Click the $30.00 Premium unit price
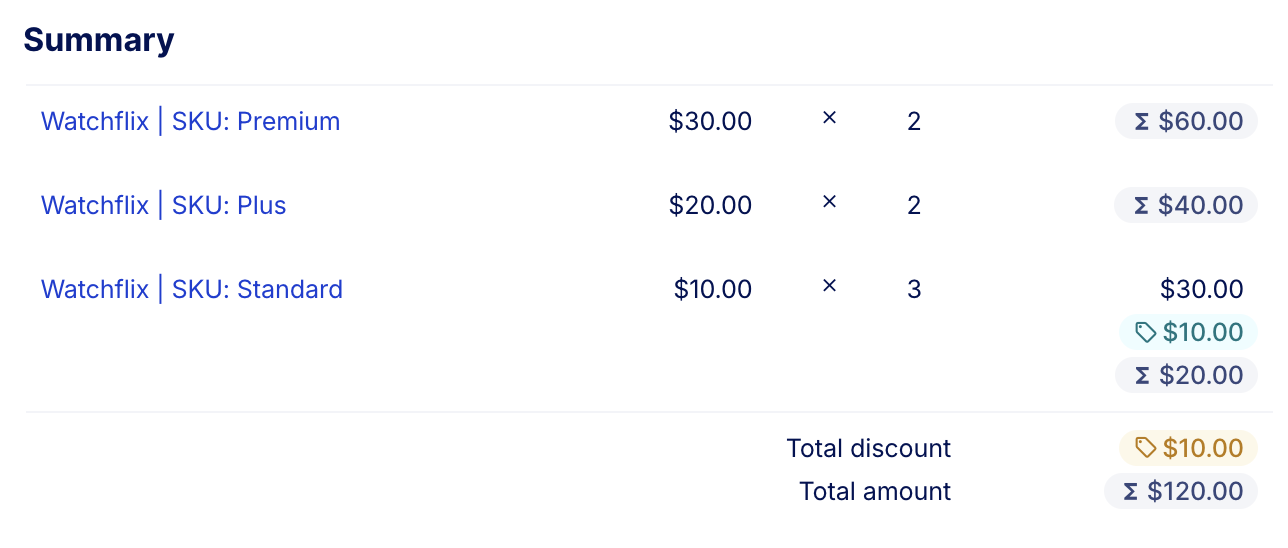Image resolution: width=1288 pixels, height=548 pixels. pos(710,122)
